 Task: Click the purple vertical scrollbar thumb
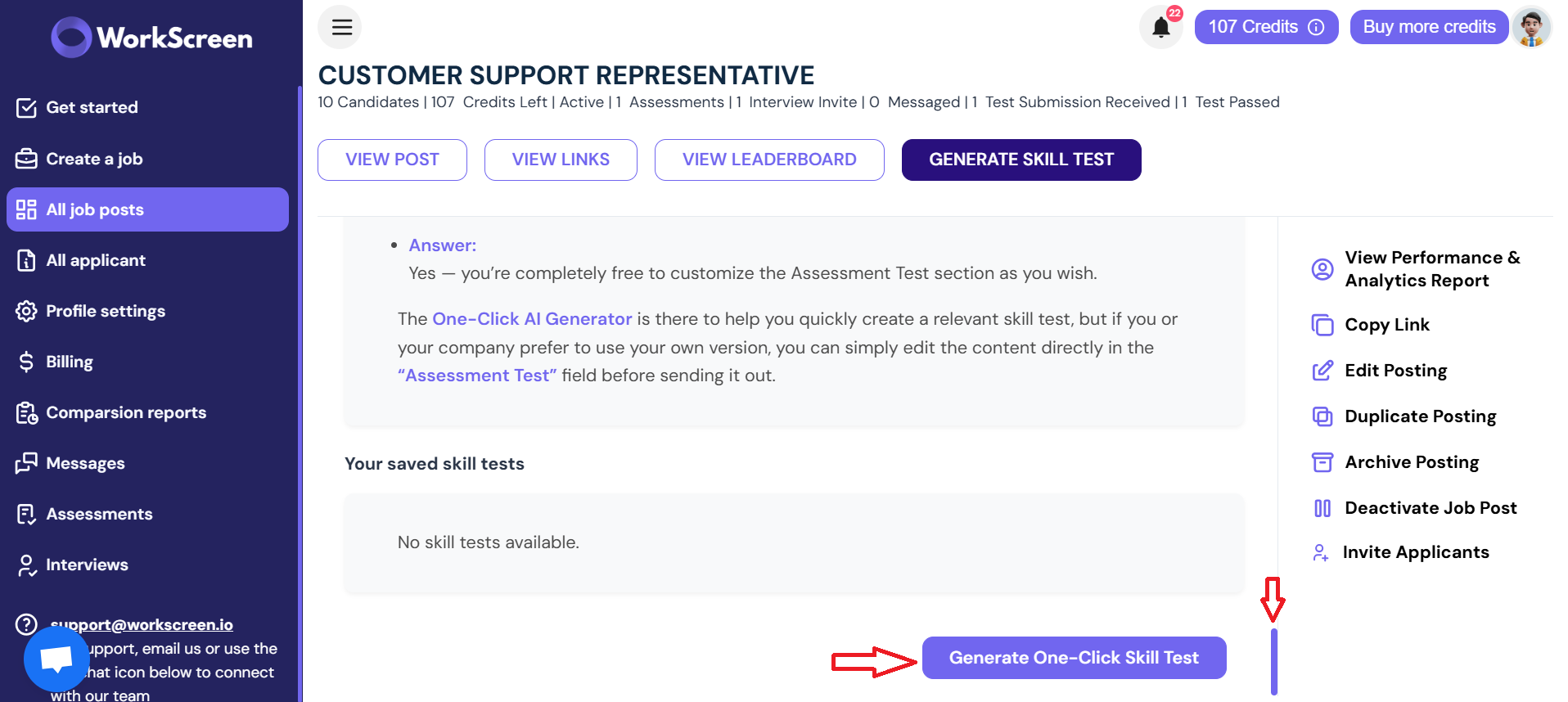pos(1273,661)
